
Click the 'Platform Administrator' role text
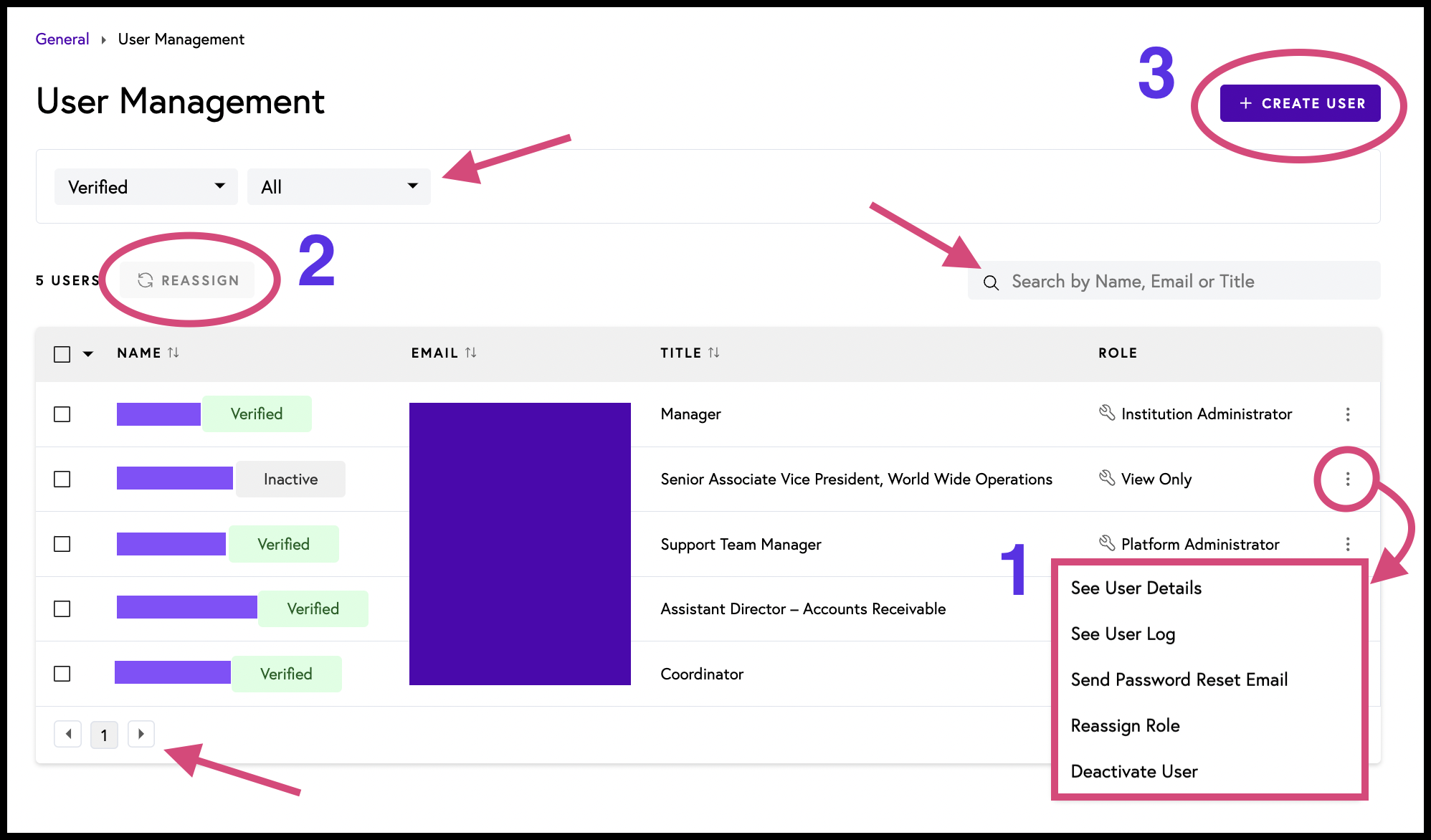click(1200, 544)
